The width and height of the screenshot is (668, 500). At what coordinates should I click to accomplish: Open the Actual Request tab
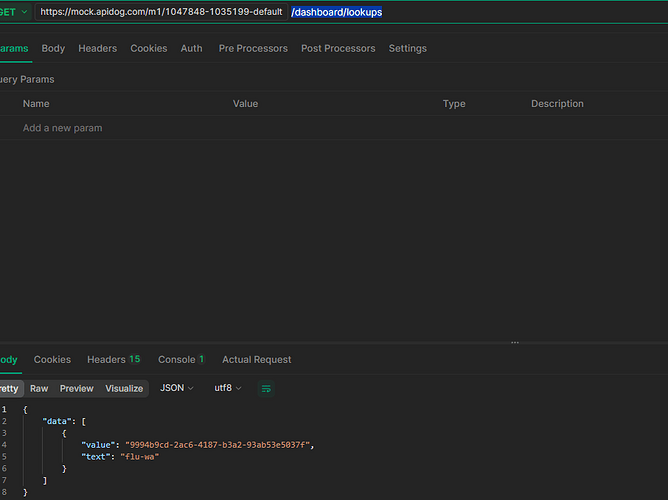click(x=257, y=360)
